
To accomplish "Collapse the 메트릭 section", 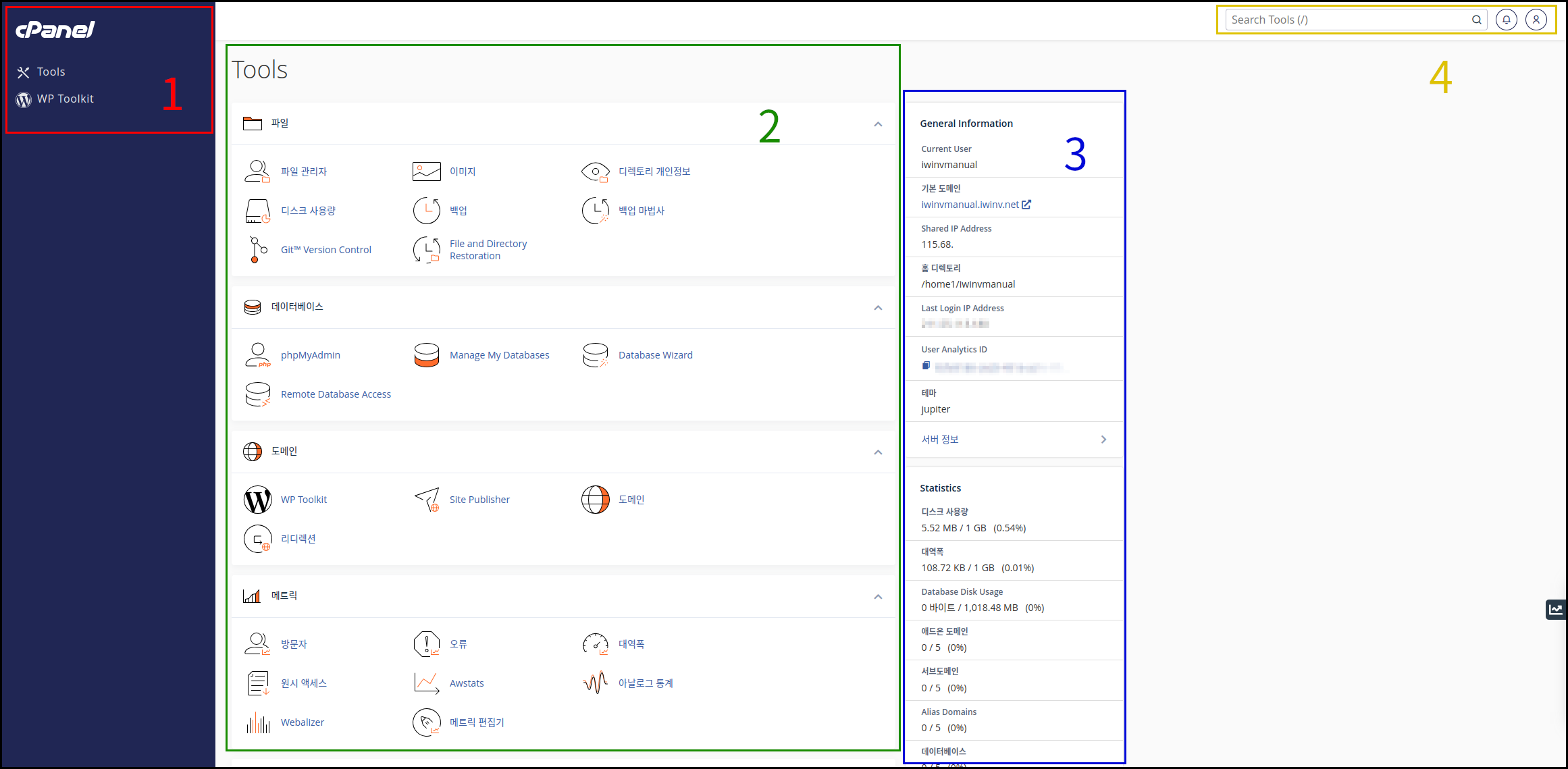I will pos(878,596).
